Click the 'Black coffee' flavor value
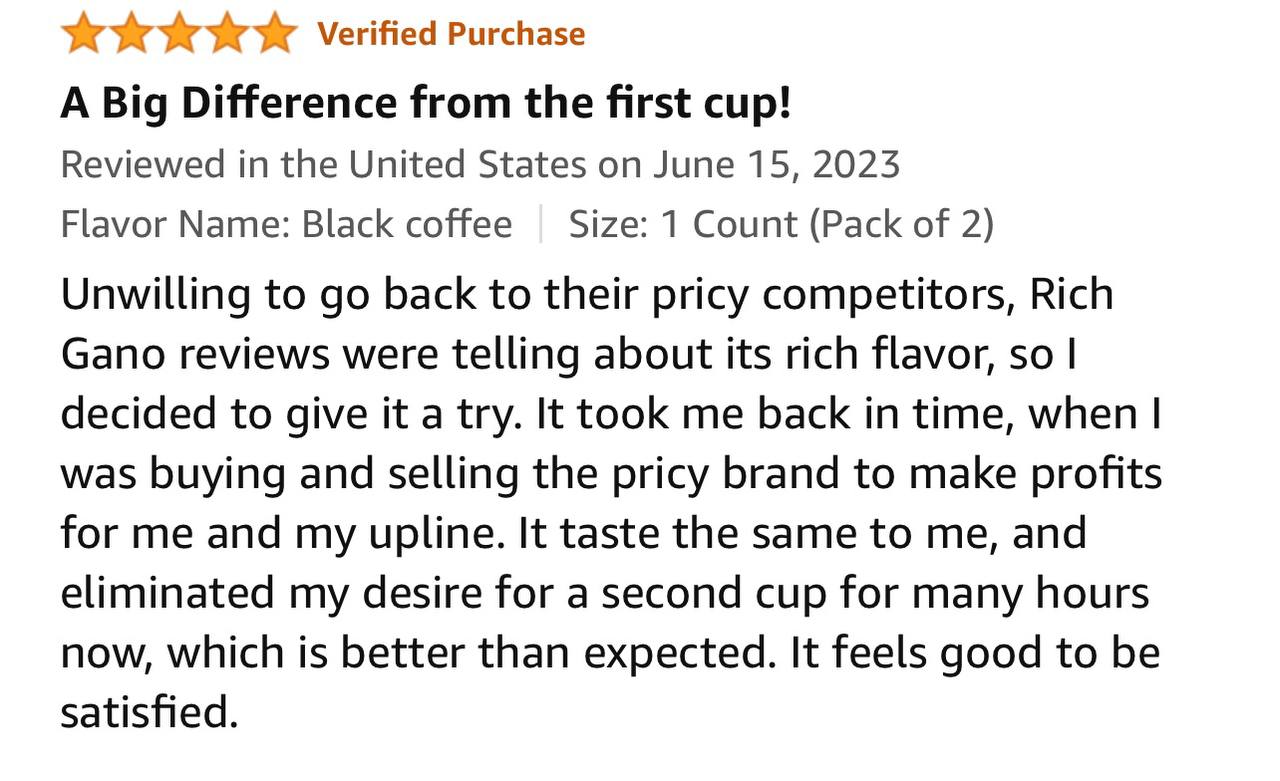This screenshot has height=781, width=1280. pos(407,224)
